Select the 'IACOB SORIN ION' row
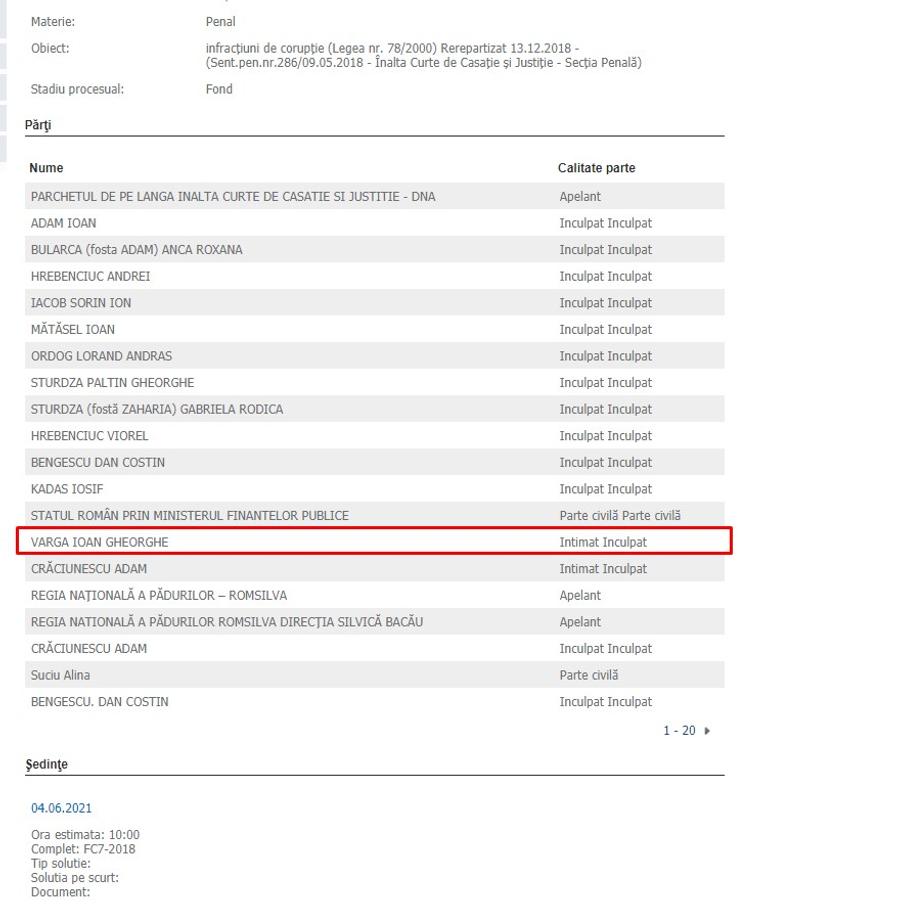This screenshot has width=900, height=919. click(374, 303)
